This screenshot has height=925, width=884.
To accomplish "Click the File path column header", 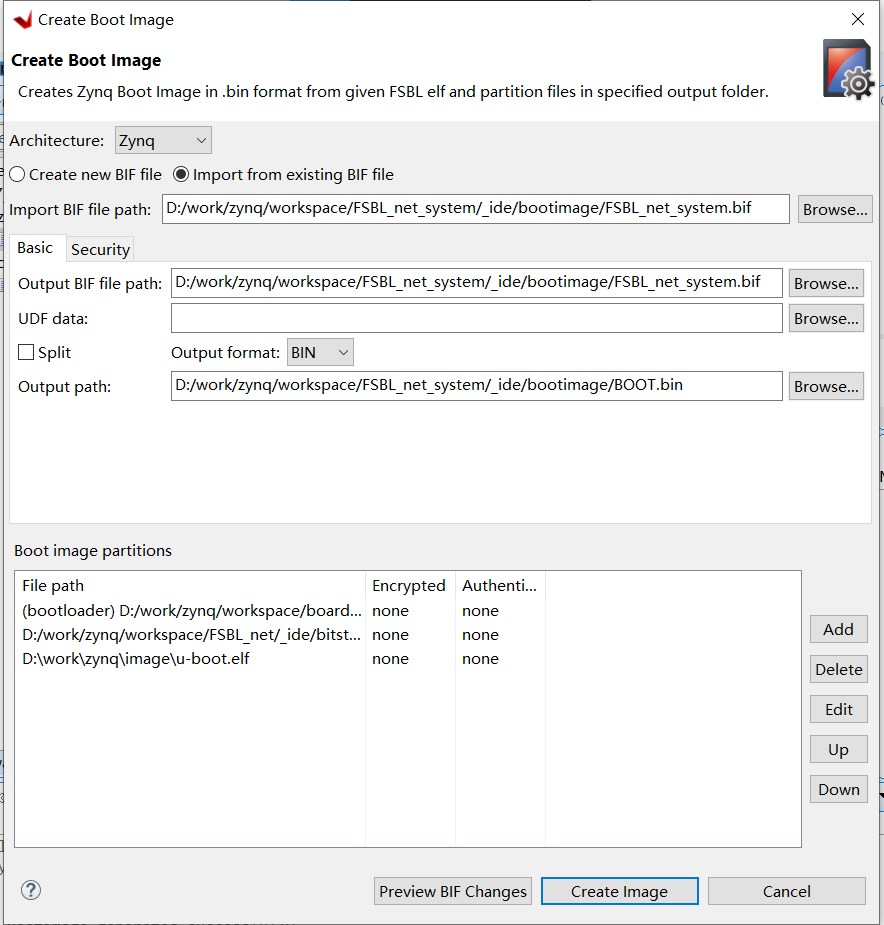I will coord(190,586).
